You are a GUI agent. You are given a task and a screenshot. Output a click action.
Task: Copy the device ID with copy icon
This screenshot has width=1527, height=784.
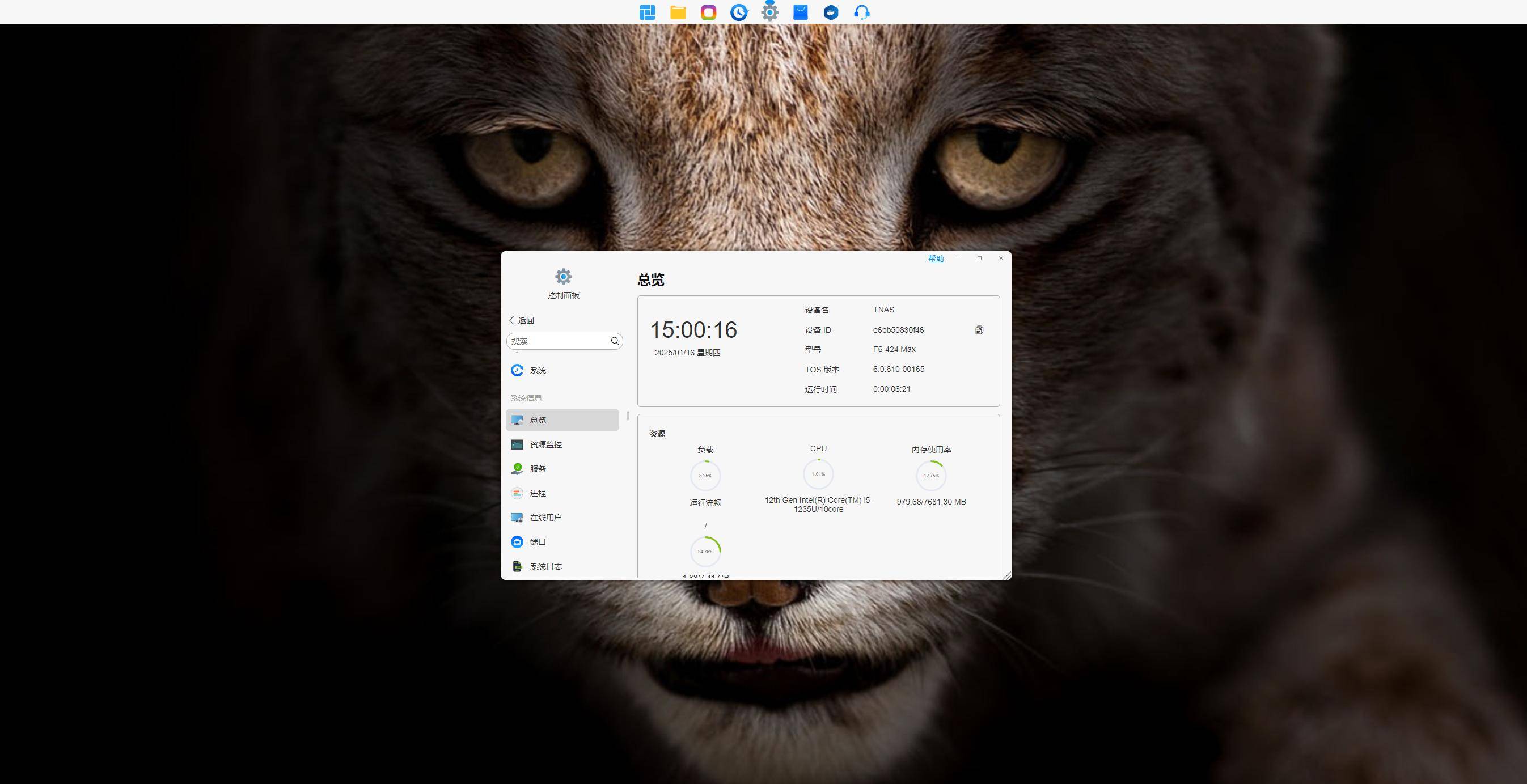(x=979, y=330)
